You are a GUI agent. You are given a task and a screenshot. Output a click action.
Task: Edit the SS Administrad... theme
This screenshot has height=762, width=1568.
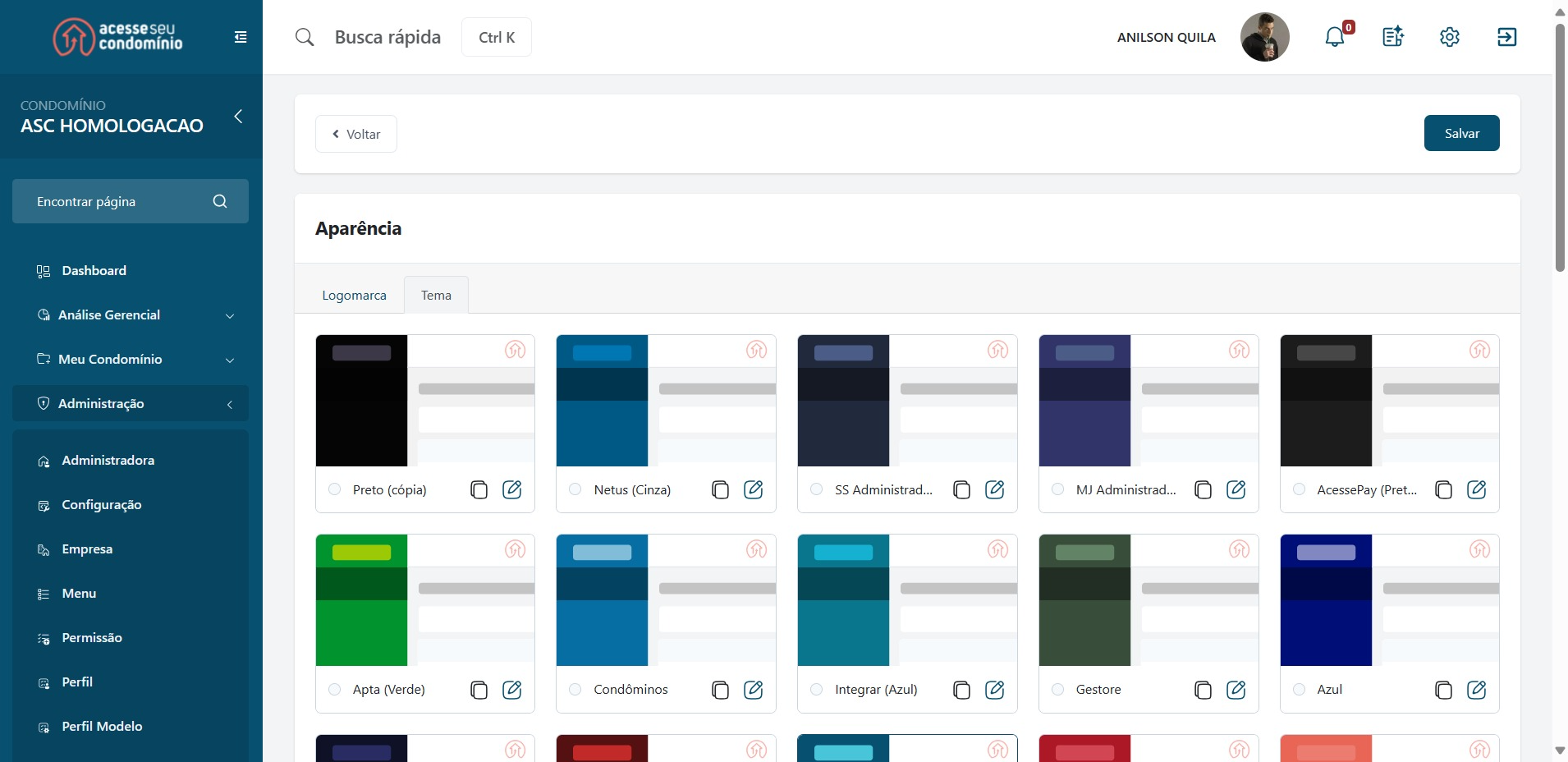point(994,489)
